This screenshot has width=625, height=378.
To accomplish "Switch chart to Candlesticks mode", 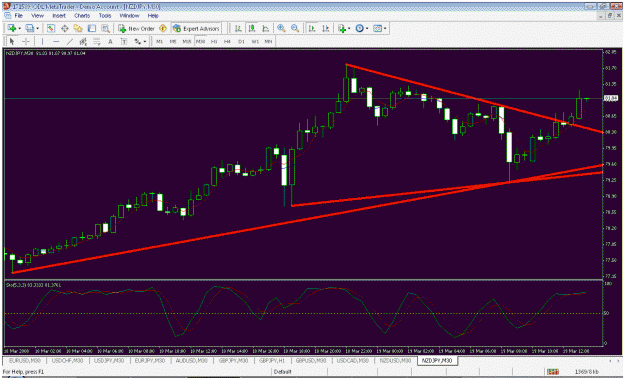I will click(252, 28).
